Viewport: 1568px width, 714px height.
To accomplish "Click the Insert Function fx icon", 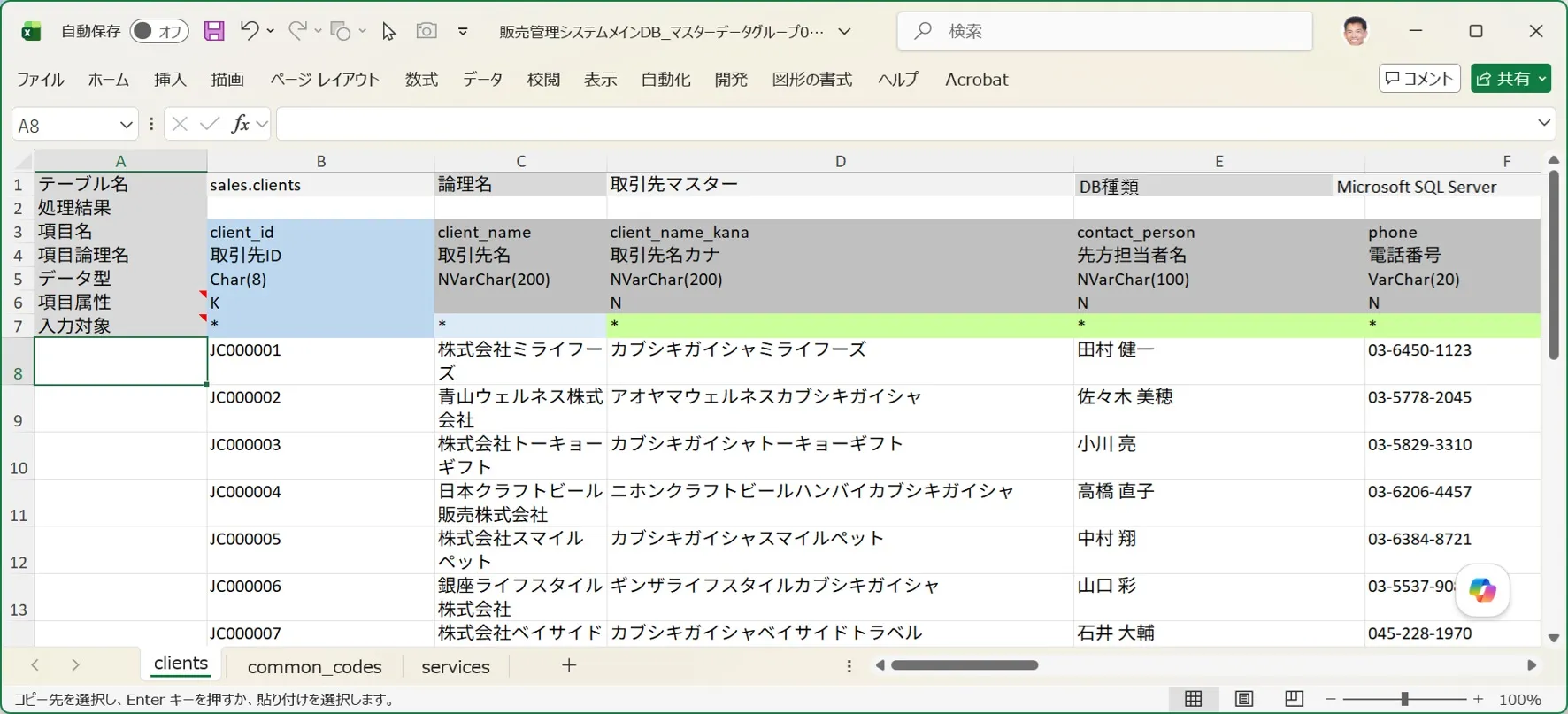I will (x=240, y=124).
